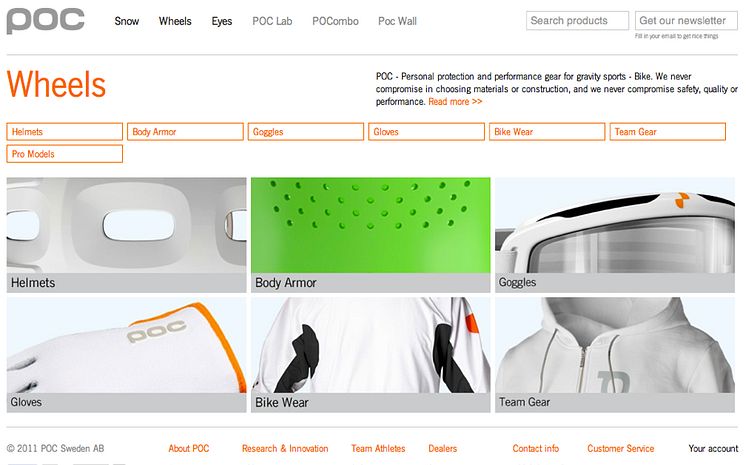Click the POC logo
The height and width of the screenshot is (465, 746).
point(45,21)
